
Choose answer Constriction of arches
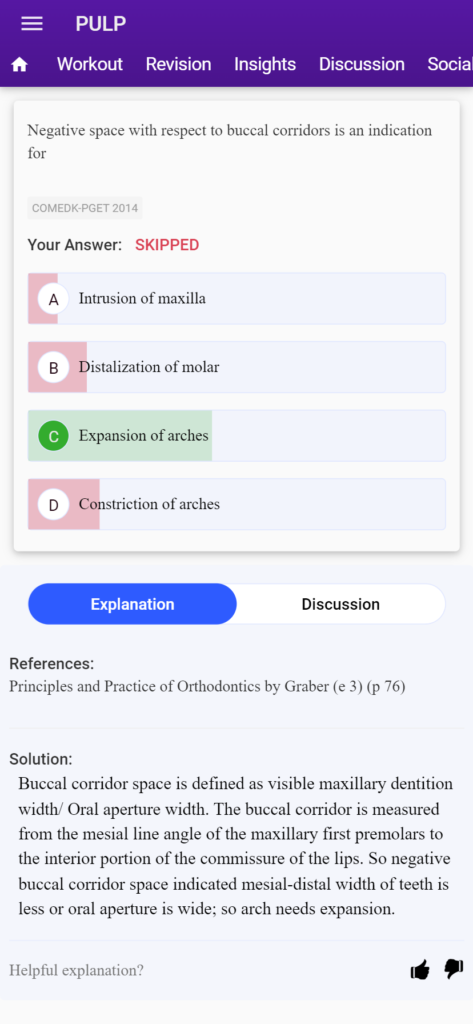(236, 504)
